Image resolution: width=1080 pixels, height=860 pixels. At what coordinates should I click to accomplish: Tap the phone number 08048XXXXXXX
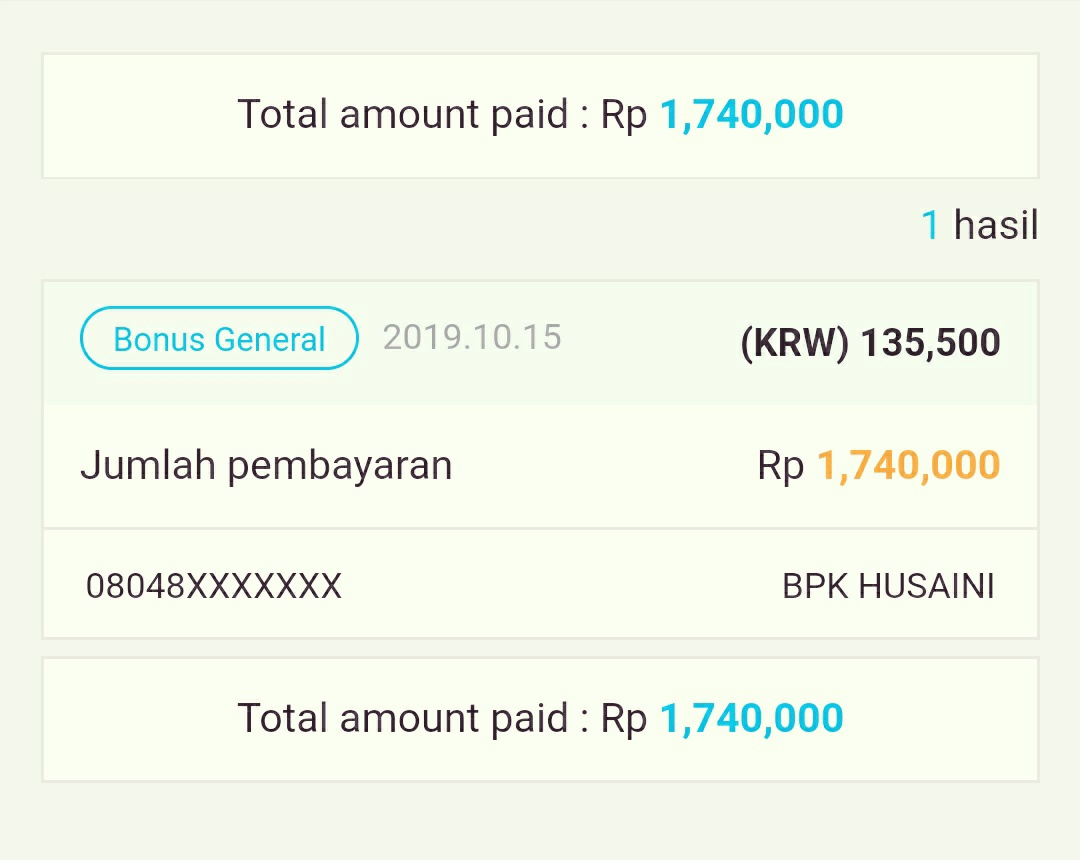point(214,586)
